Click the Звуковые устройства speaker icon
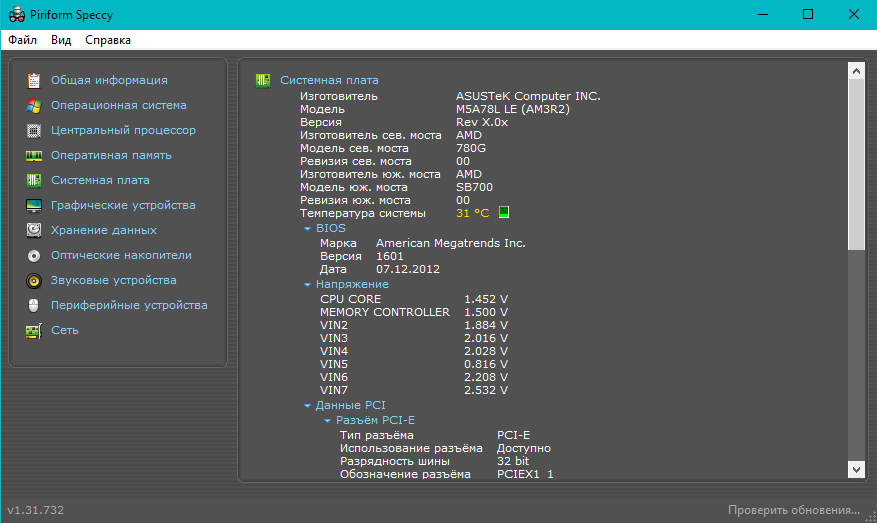Image resolution: width=877 pixels, height=523 pixels. click(x=34, y=280)
